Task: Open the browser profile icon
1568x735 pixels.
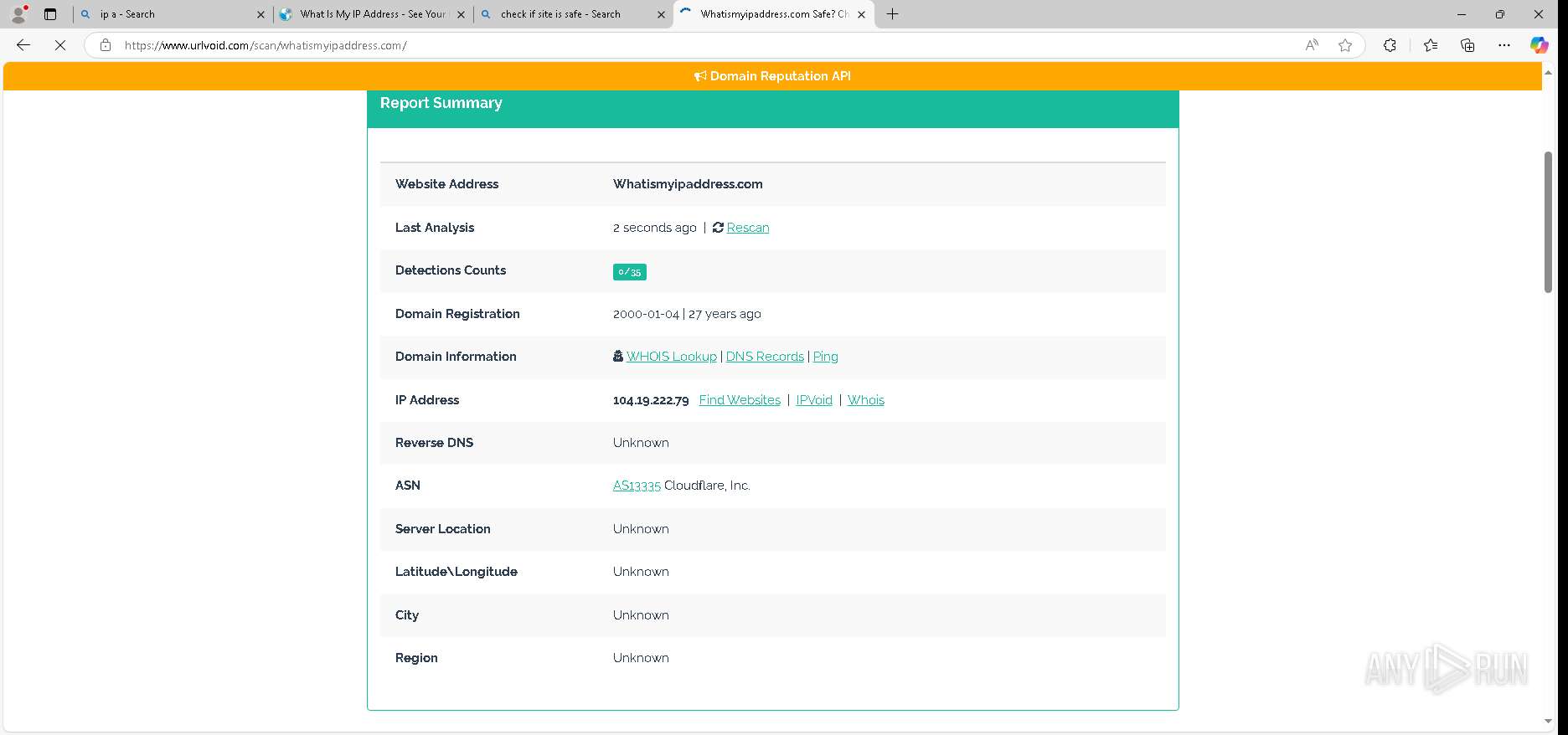Action: 18,14
